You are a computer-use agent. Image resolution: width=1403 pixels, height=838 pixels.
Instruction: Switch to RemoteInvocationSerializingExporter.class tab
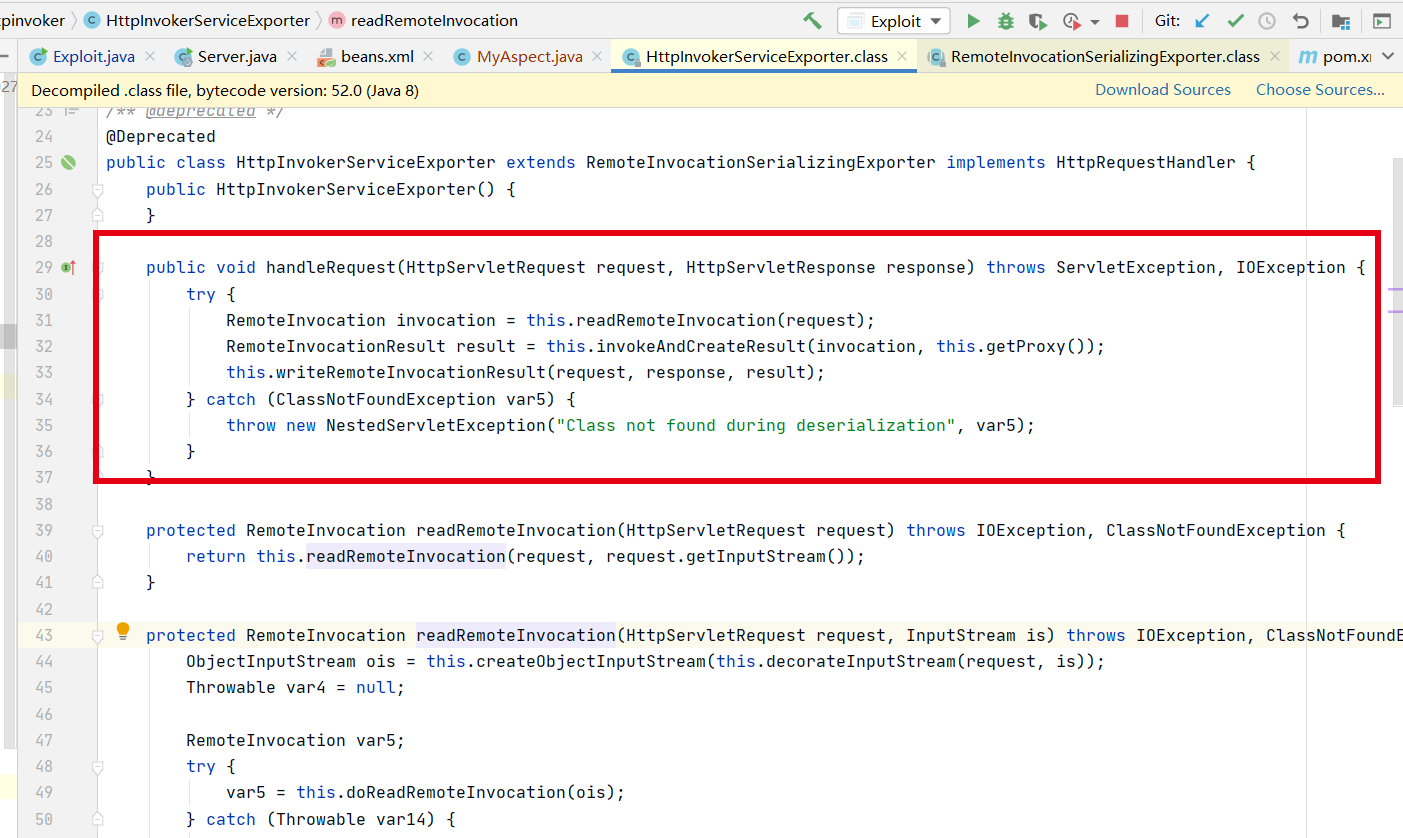pyautogui.click(x=1105, y=56)
